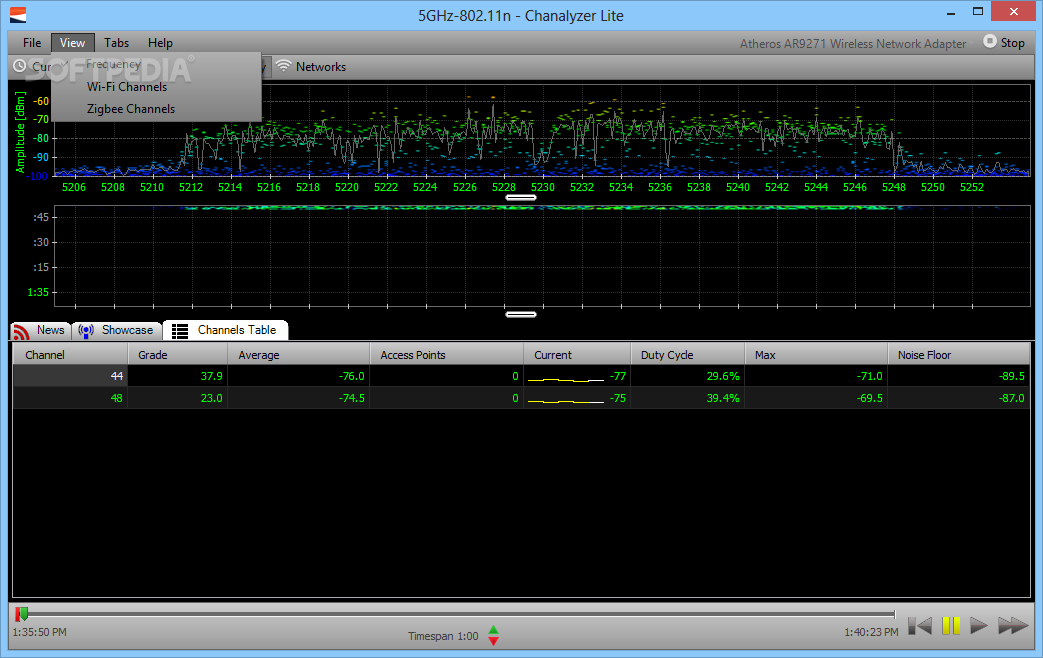Fast forward to live end
Screen dimensions: 1043x658
click(x=1012, y=625)
